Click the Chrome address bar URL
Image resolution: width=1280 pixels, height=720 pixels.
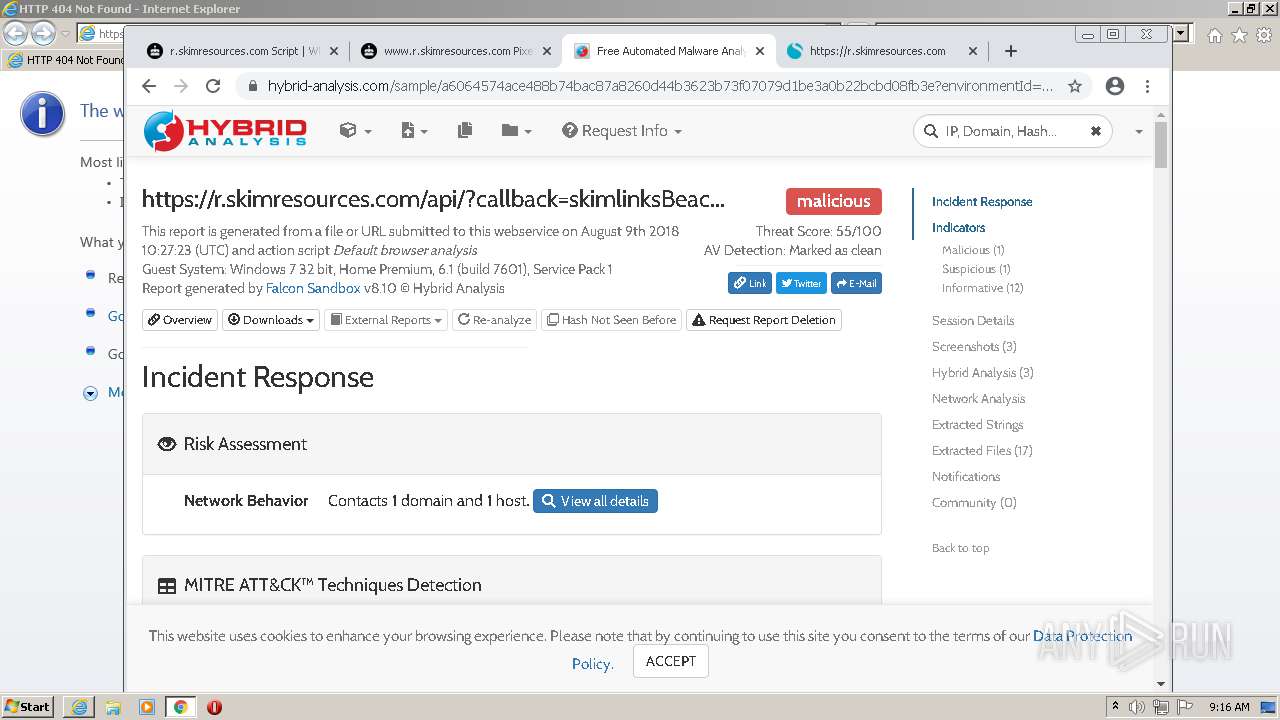(660, 86)
